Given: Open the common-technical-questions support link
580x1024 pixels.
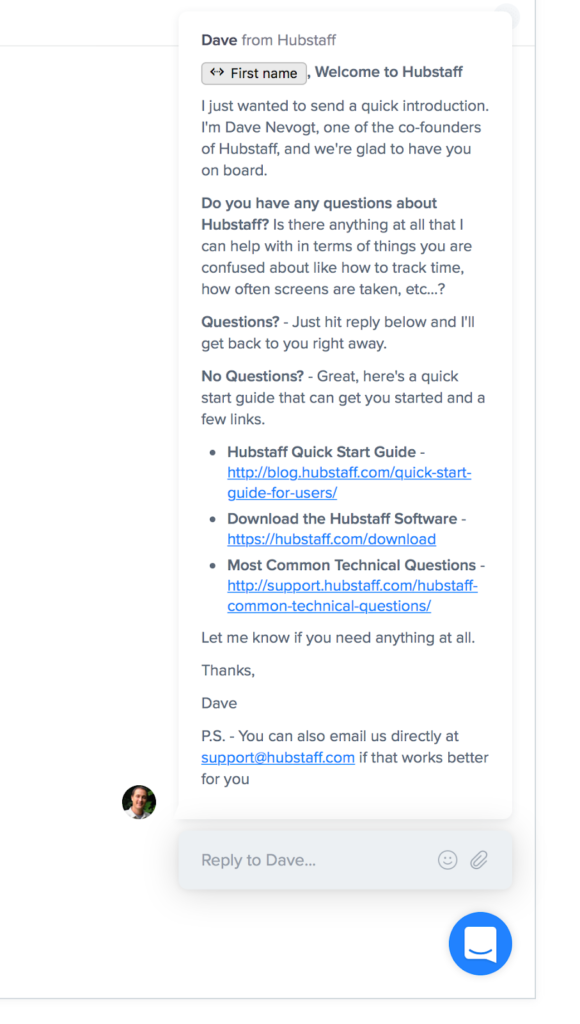Looking at the screenshot, I should click(352, 596).
